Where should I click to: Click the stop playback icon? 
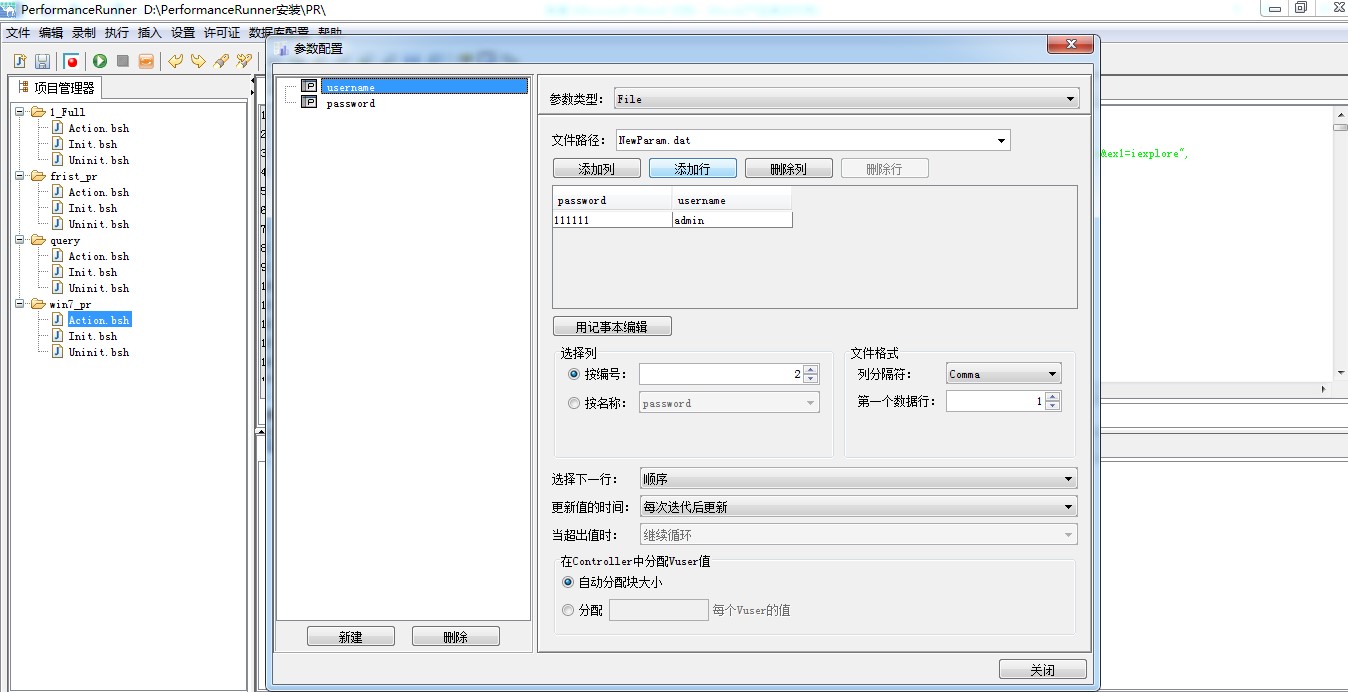point(123,60)
